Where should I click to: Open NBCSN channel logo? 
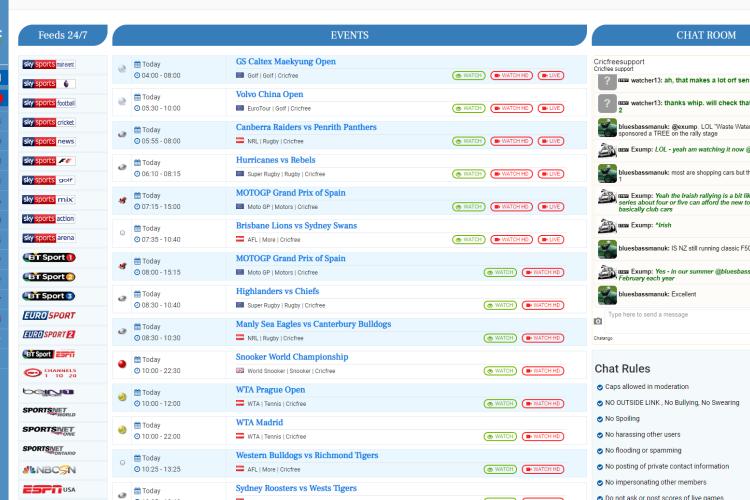point(49,470)
